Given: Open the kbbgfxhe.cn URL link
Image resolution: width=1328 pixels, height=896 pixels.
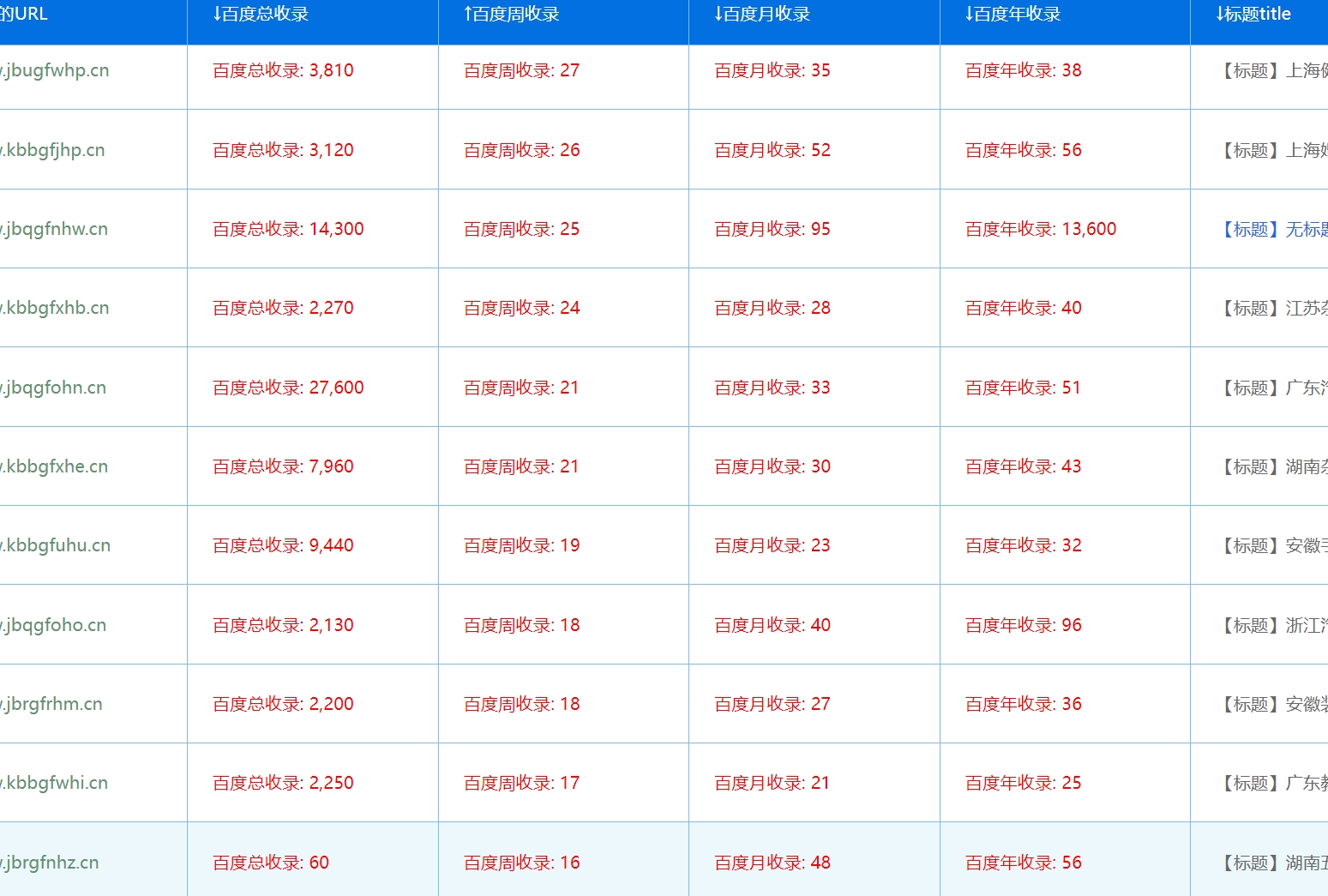Looking at the screenshot, I should [x=54, y=466].
